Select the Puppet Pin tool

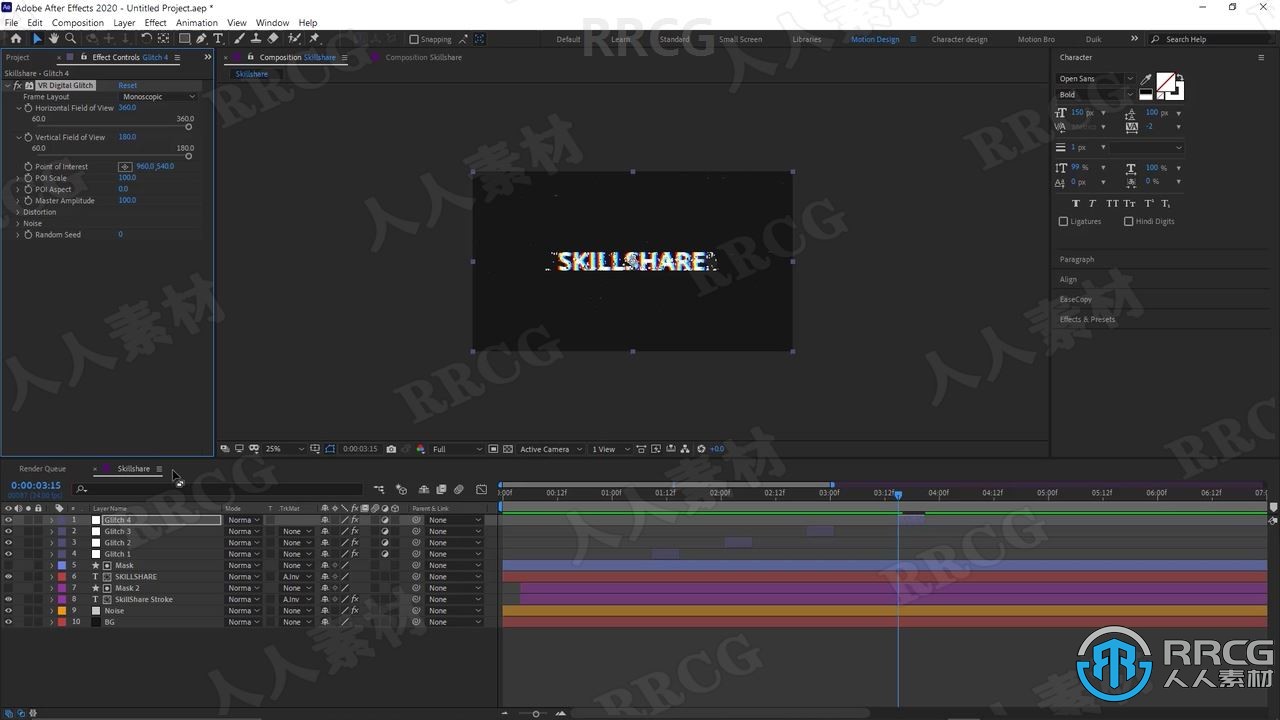[x=314, y=39]
